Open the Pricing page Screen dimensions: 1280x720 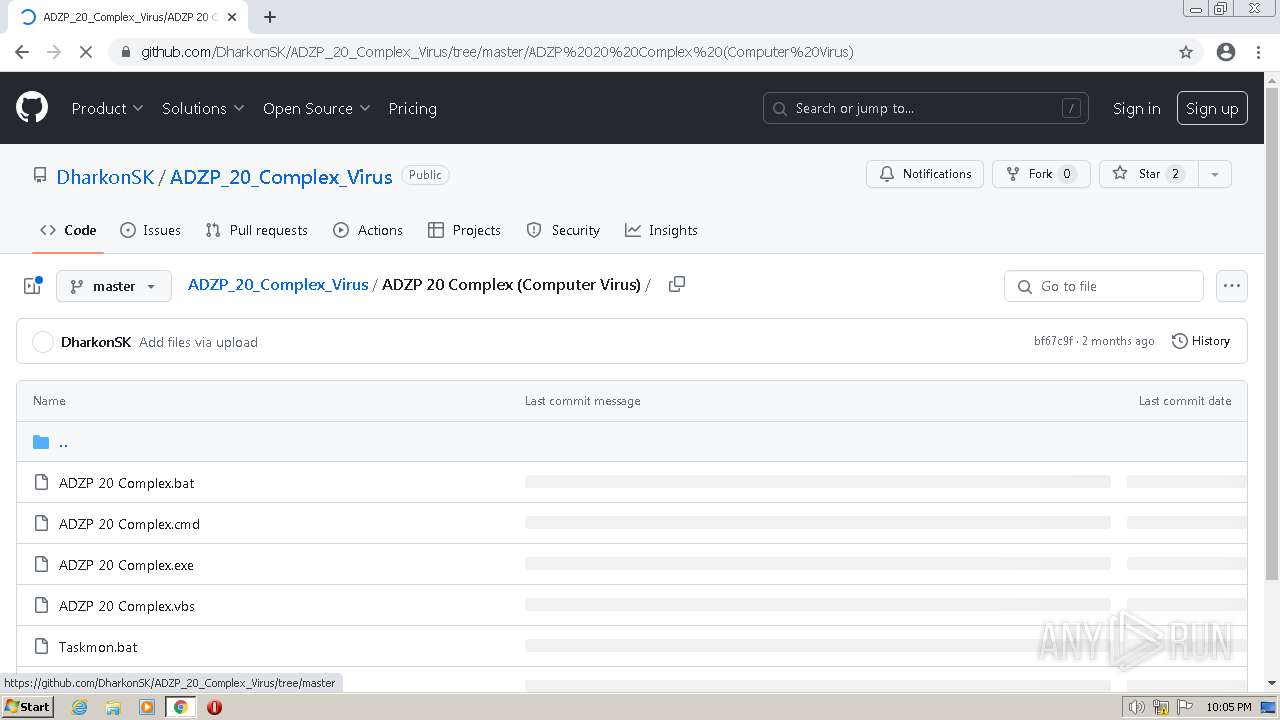point(412,108)
